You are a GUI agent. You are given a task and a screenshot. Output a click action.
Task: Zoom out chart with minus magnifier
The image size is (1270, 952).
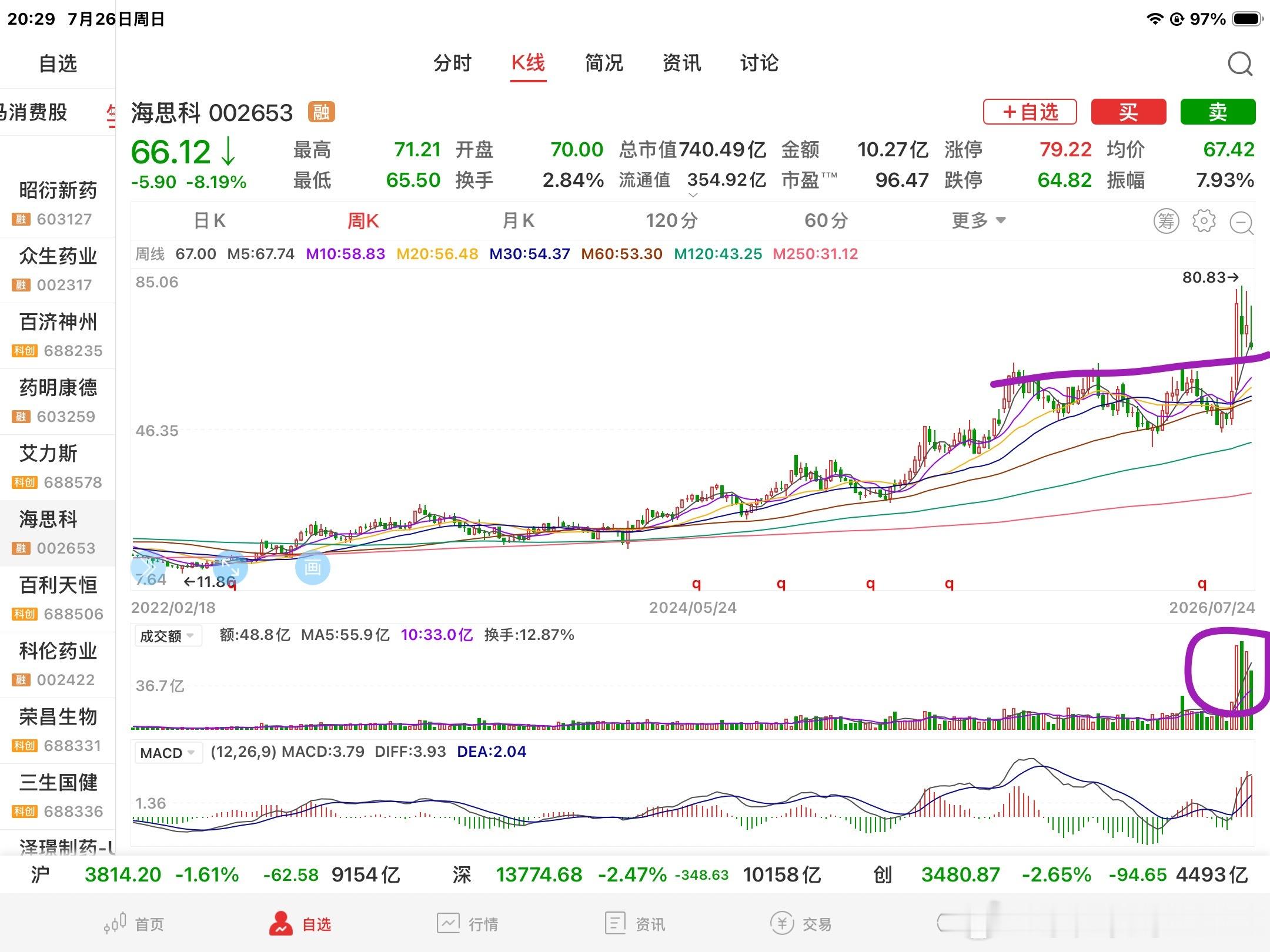[x=1241, y=223]
